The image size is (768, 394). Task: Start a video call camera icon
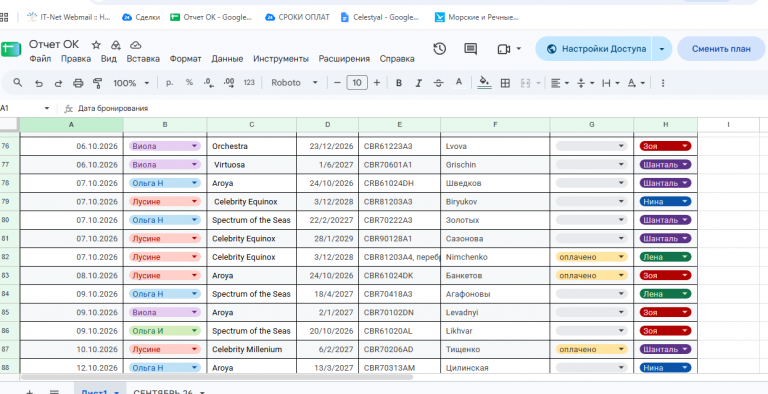point(504,49)
